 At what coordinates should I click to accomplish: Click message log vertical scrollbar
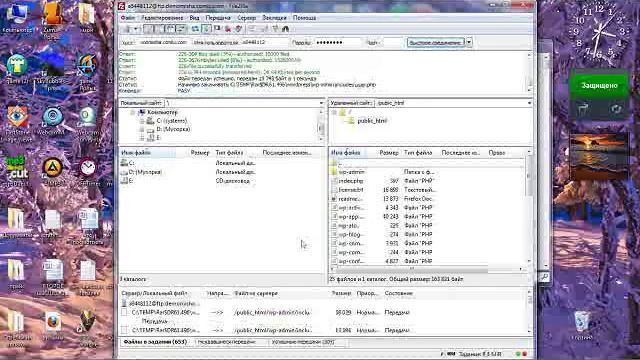530,73
